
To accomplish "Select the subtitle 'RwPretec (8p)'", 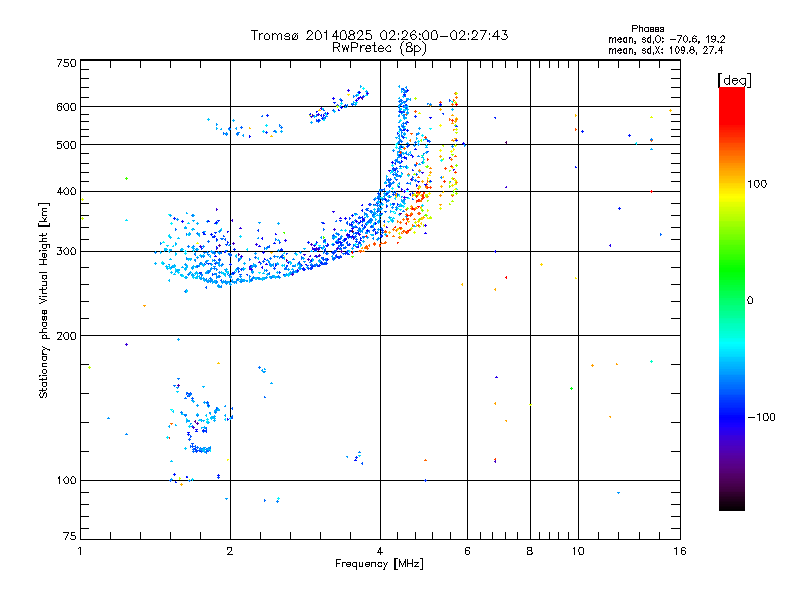I will (x=379, y=48).
